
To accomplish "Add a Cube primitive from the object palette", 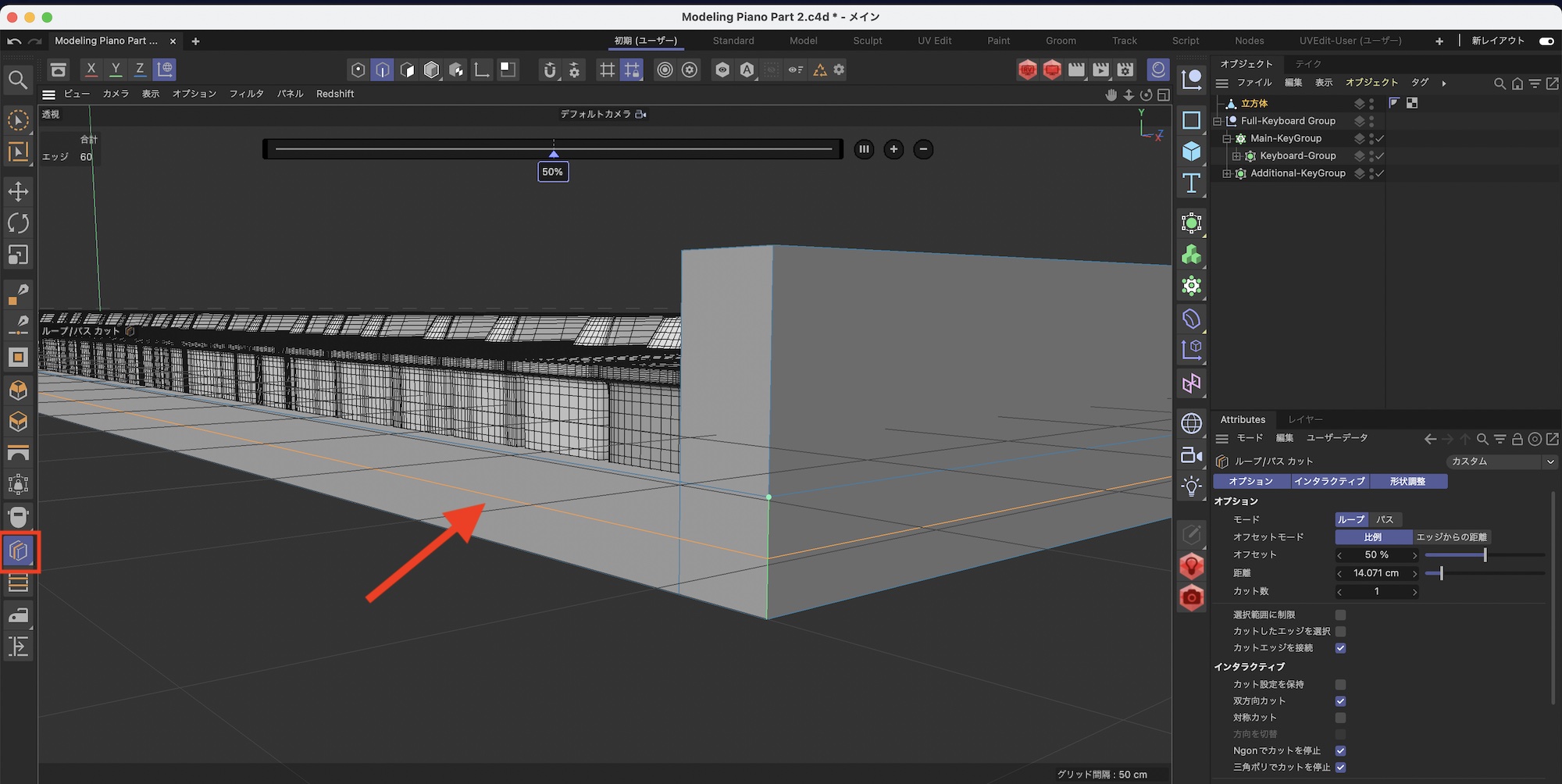I will pos(1191,151).
